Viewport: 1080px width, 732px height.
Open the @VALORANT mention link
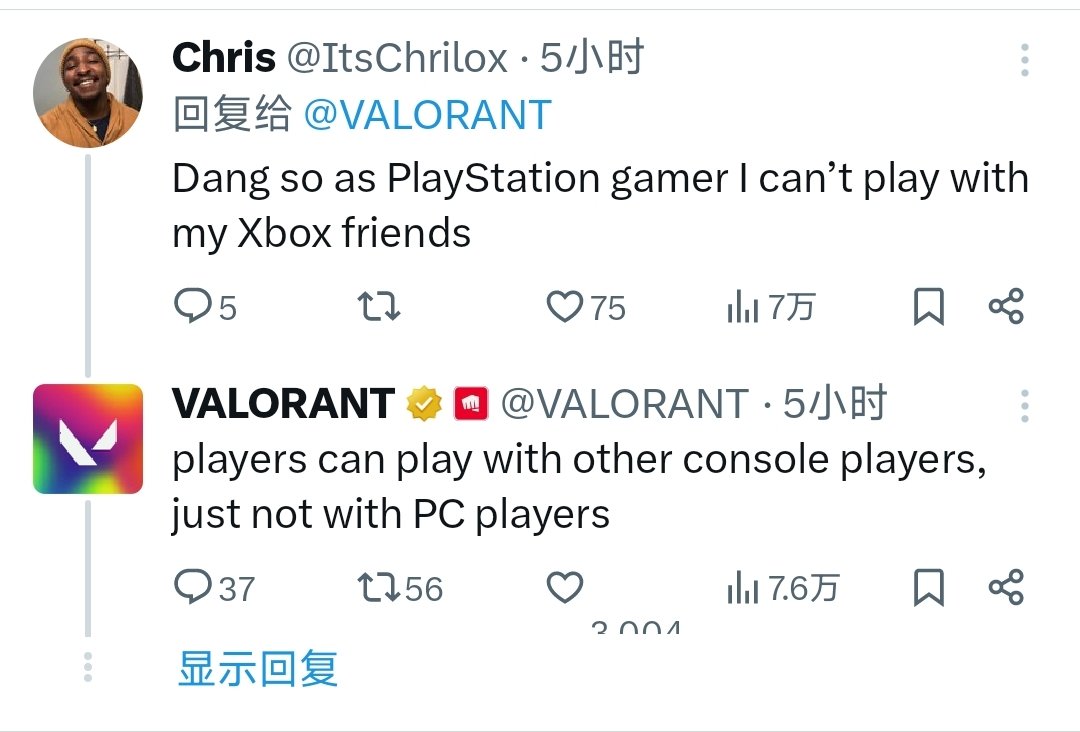click(x=427, y=115)
